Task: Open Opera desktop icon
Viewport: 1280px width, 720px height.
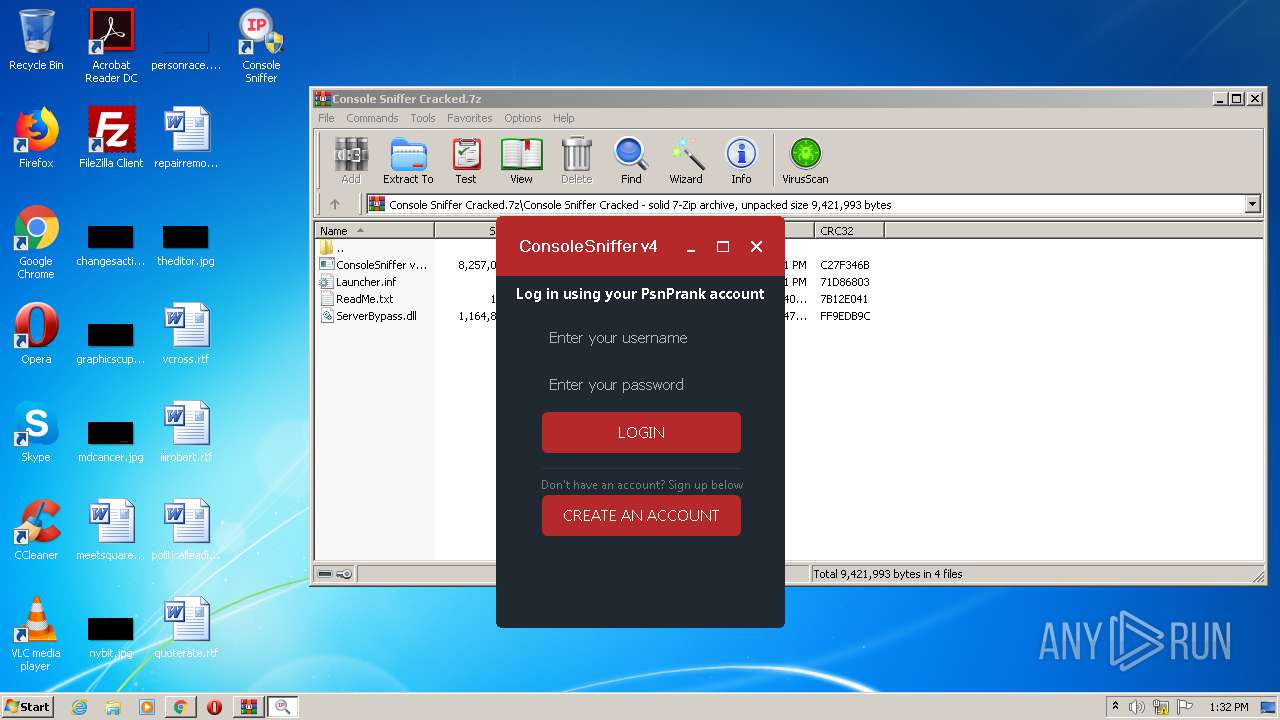Action: (36, 334)
